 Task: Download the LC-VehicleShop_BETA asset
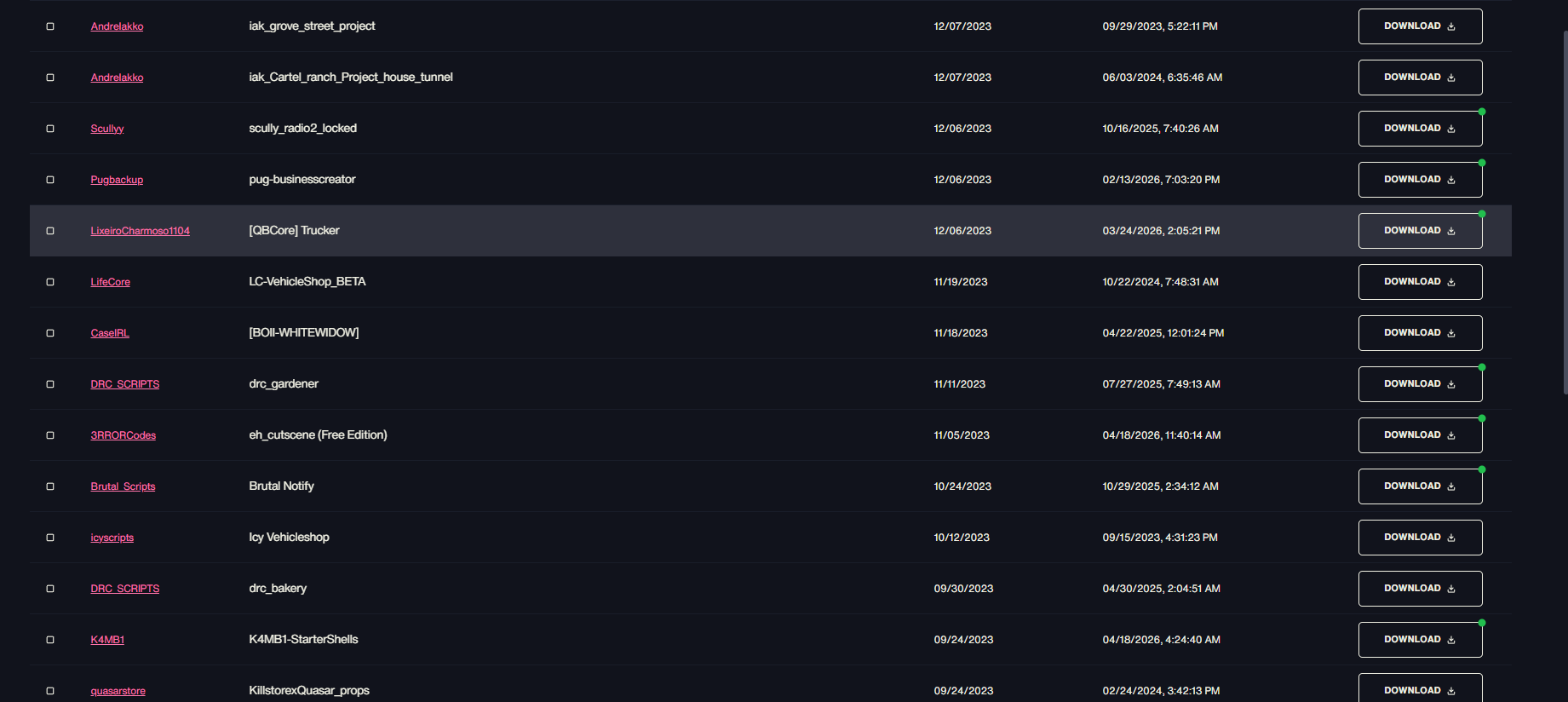1420,282
